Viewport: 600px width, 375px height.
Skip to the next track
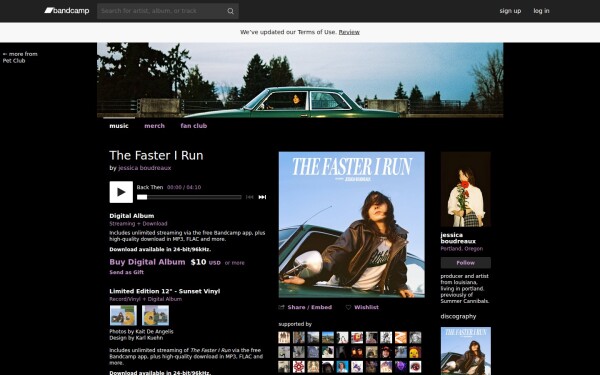click(x=262, y=197)
